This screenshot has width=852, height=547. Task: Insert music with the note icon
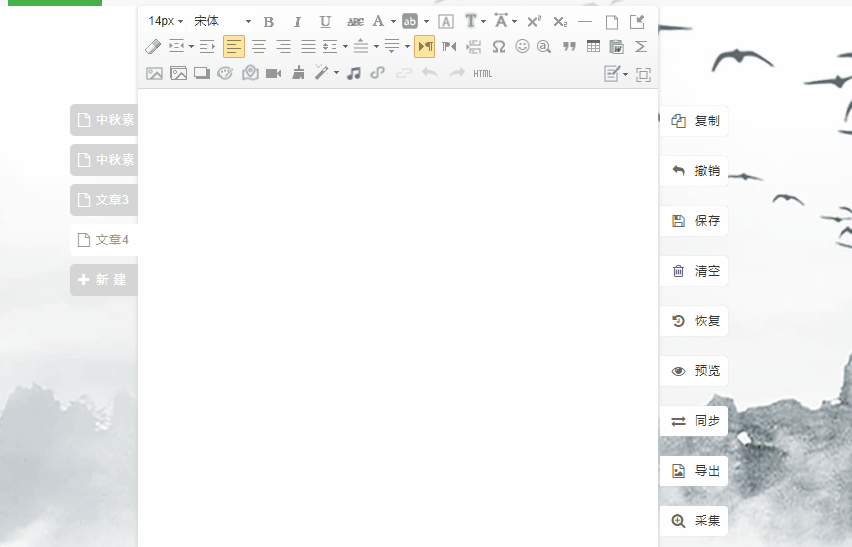pos(354,73)
